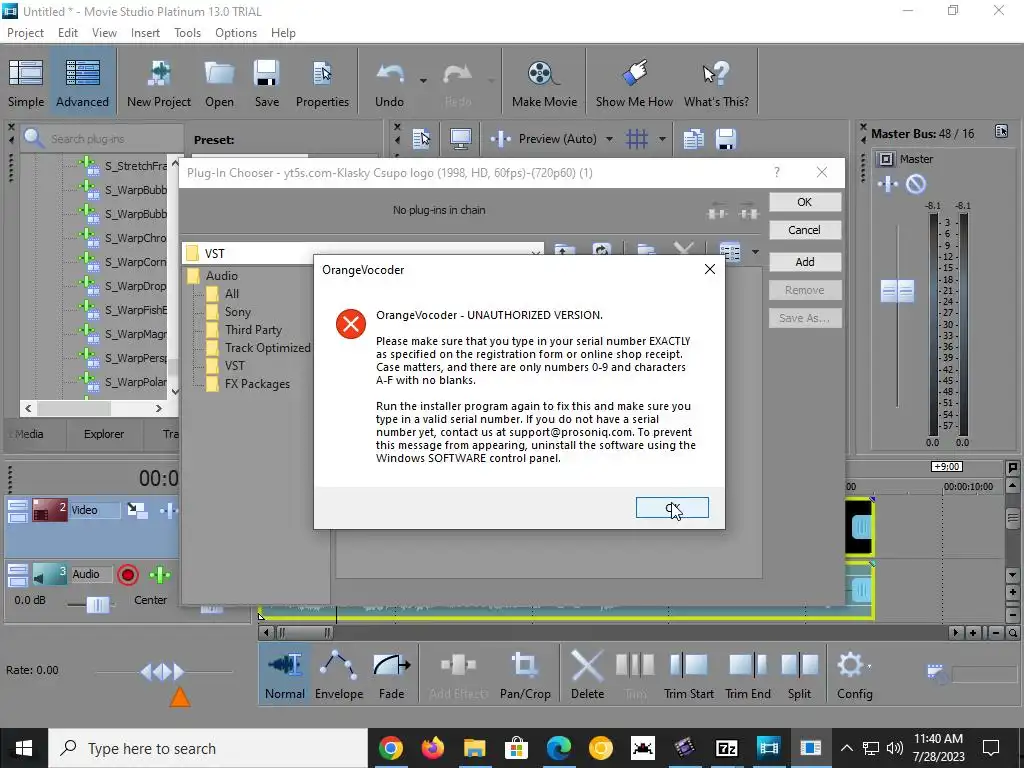Click Trim Start
This screenshot has height=768, width=1024.
pyautogui.click(x=688, y=673)
